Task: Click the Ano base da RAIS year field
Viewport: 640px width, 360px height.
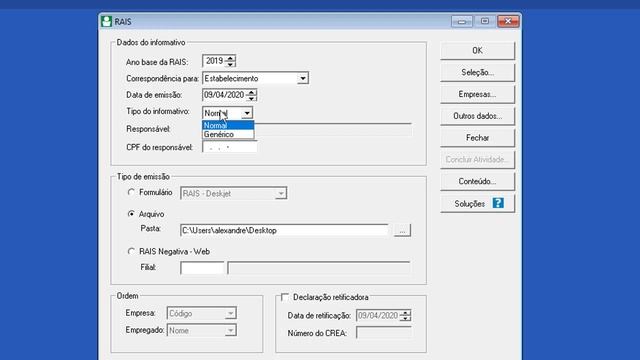Action: click(214, 61)
